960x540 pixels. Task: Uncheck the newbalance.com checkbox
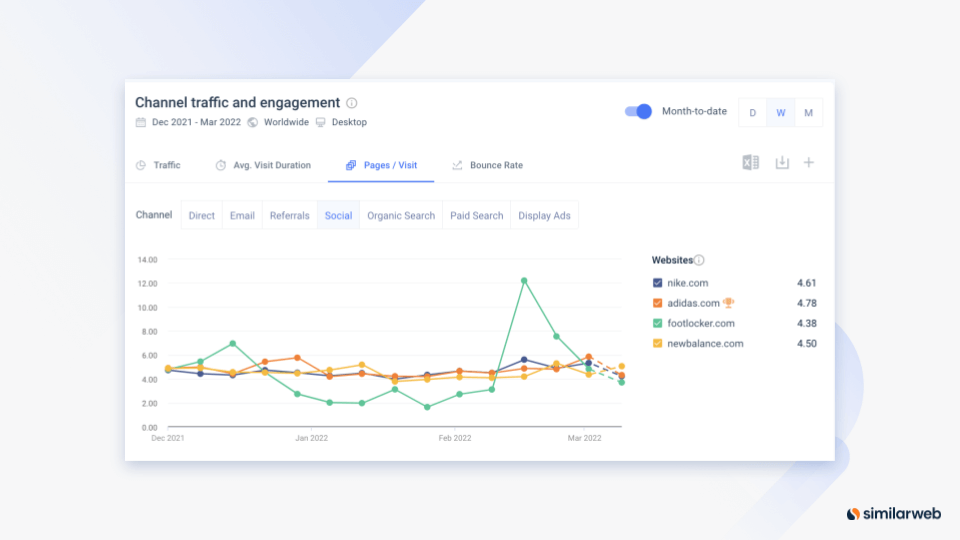(x=658, y=343)
